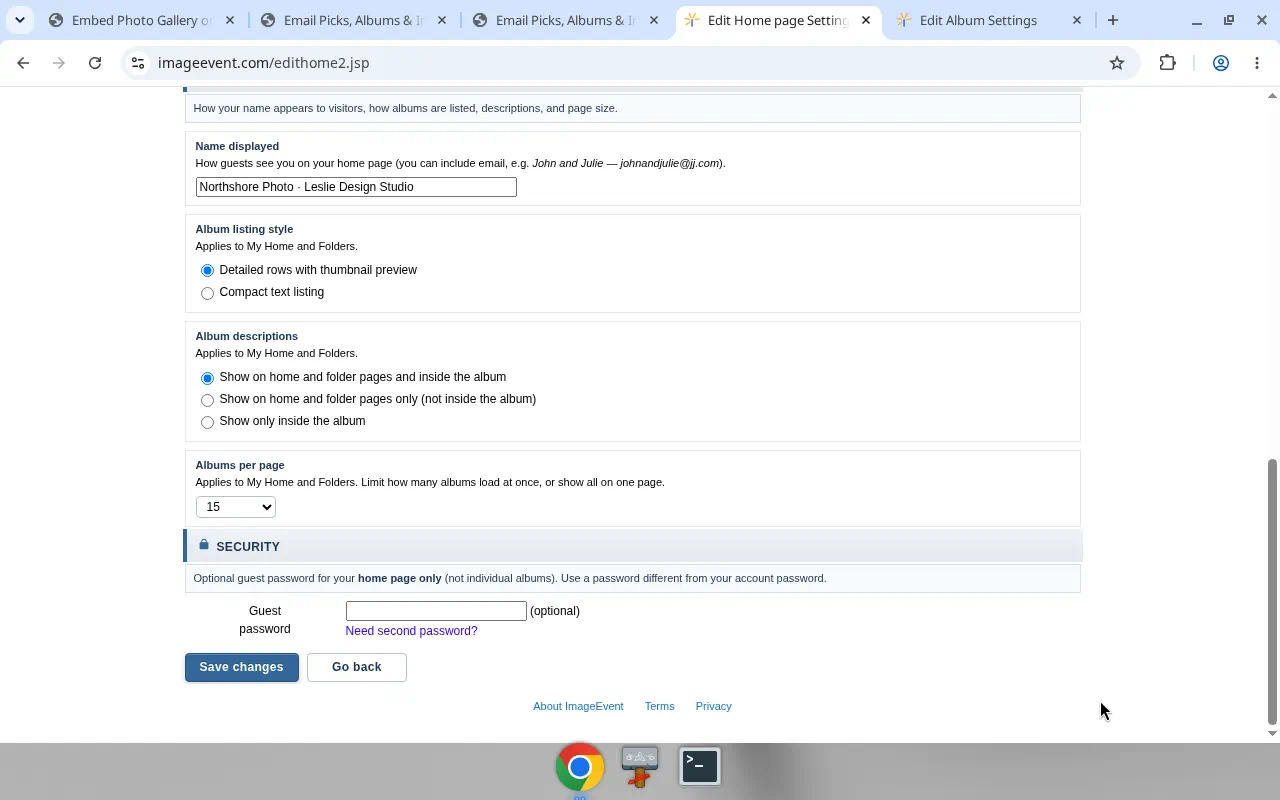
Task: Open Need second password? link
Action: click(411, 631)
